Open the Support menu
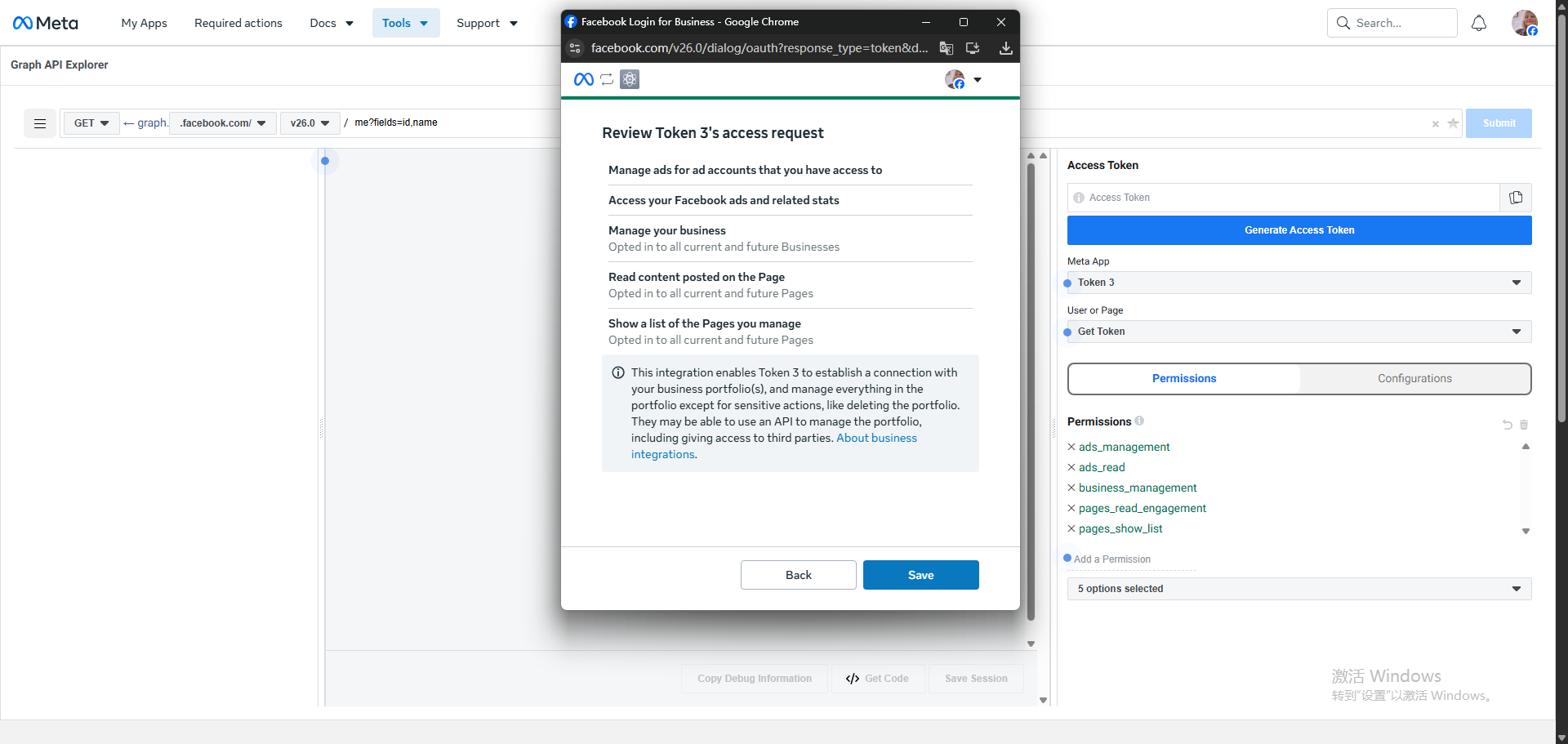1568x744 pixels. pos(488,23)
